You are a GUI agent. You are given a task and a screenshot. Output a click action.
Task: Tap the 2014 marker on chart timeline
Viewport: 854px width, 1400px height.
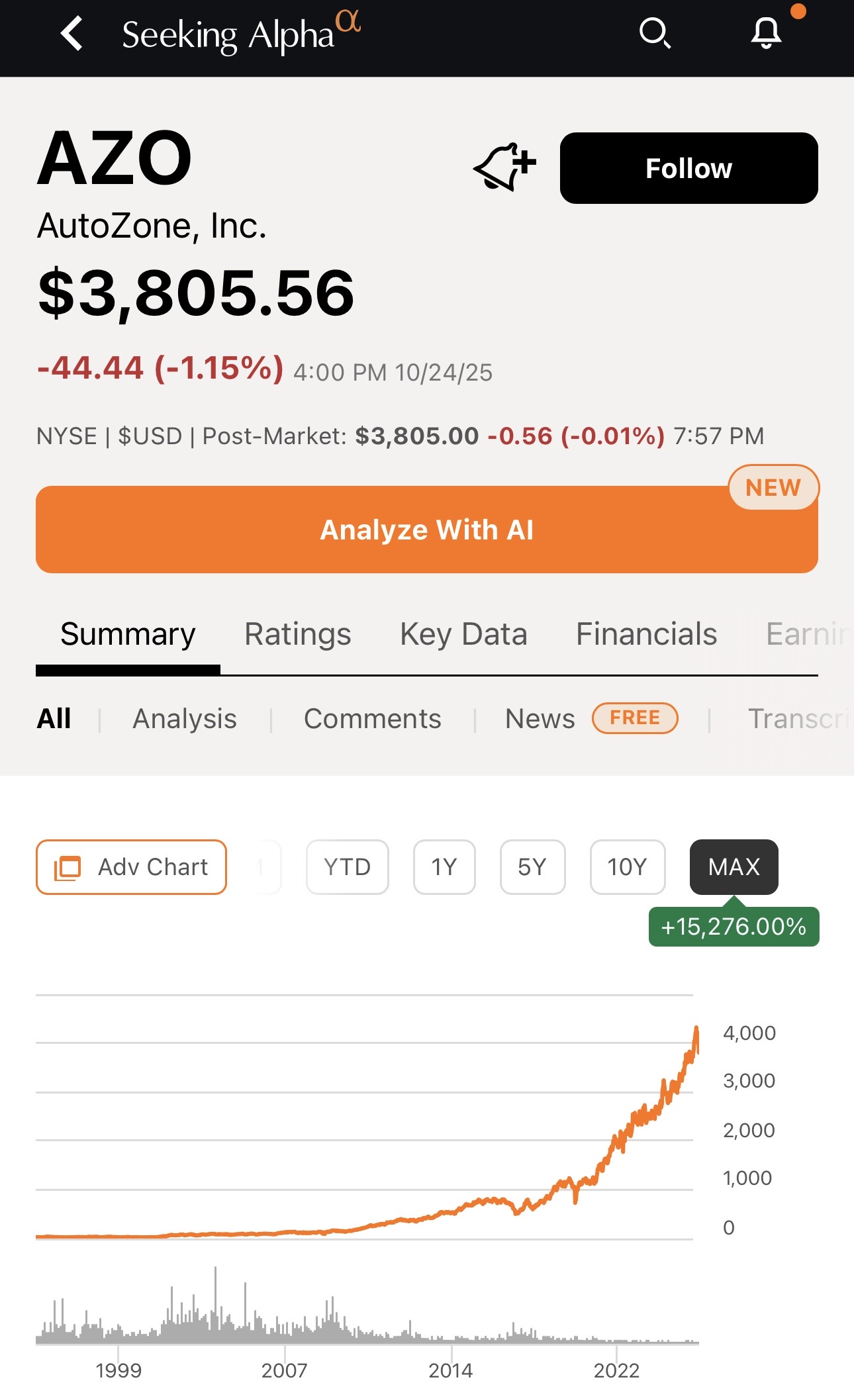click(451, 1370)
